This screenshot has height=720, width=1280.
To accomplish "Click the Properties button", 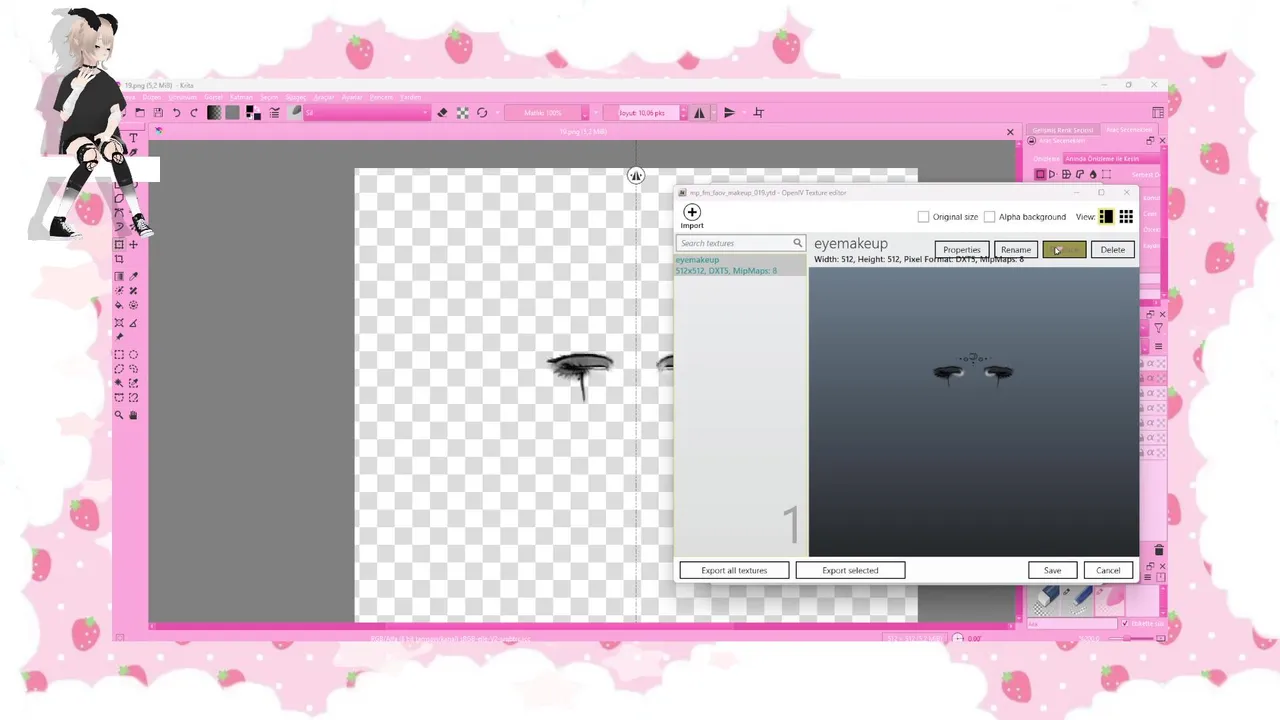I will click(x=962, y=250).
